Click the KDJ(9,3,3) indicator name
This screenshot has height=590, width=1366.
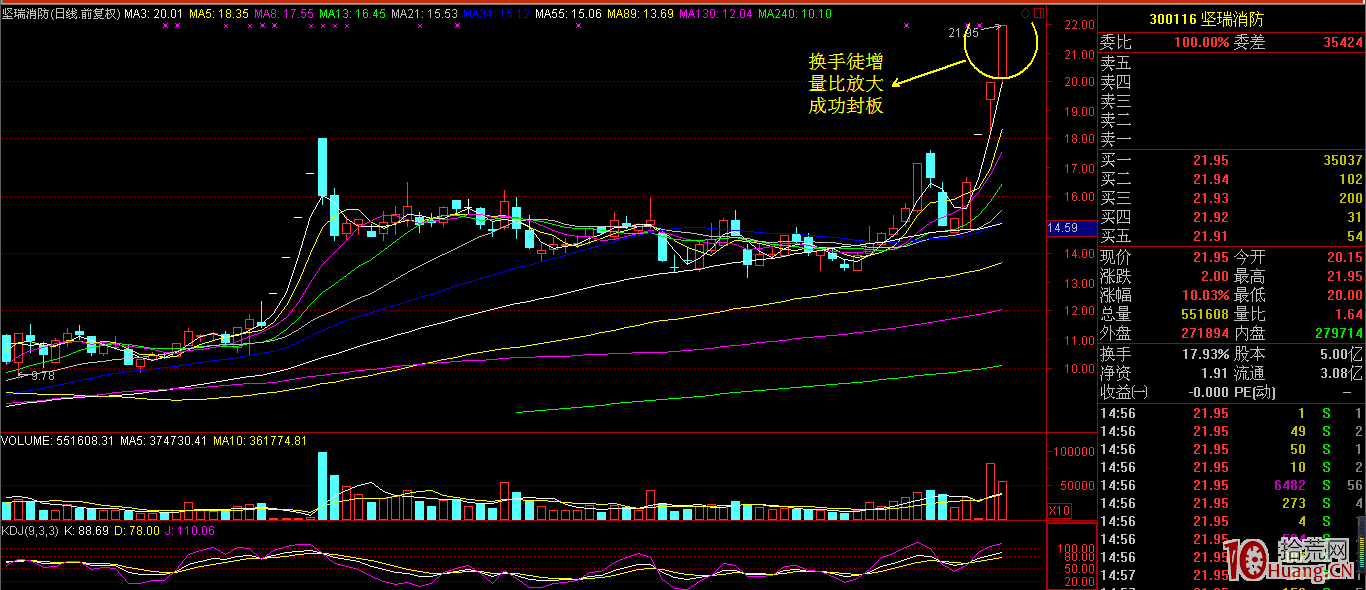pos(32,530)
